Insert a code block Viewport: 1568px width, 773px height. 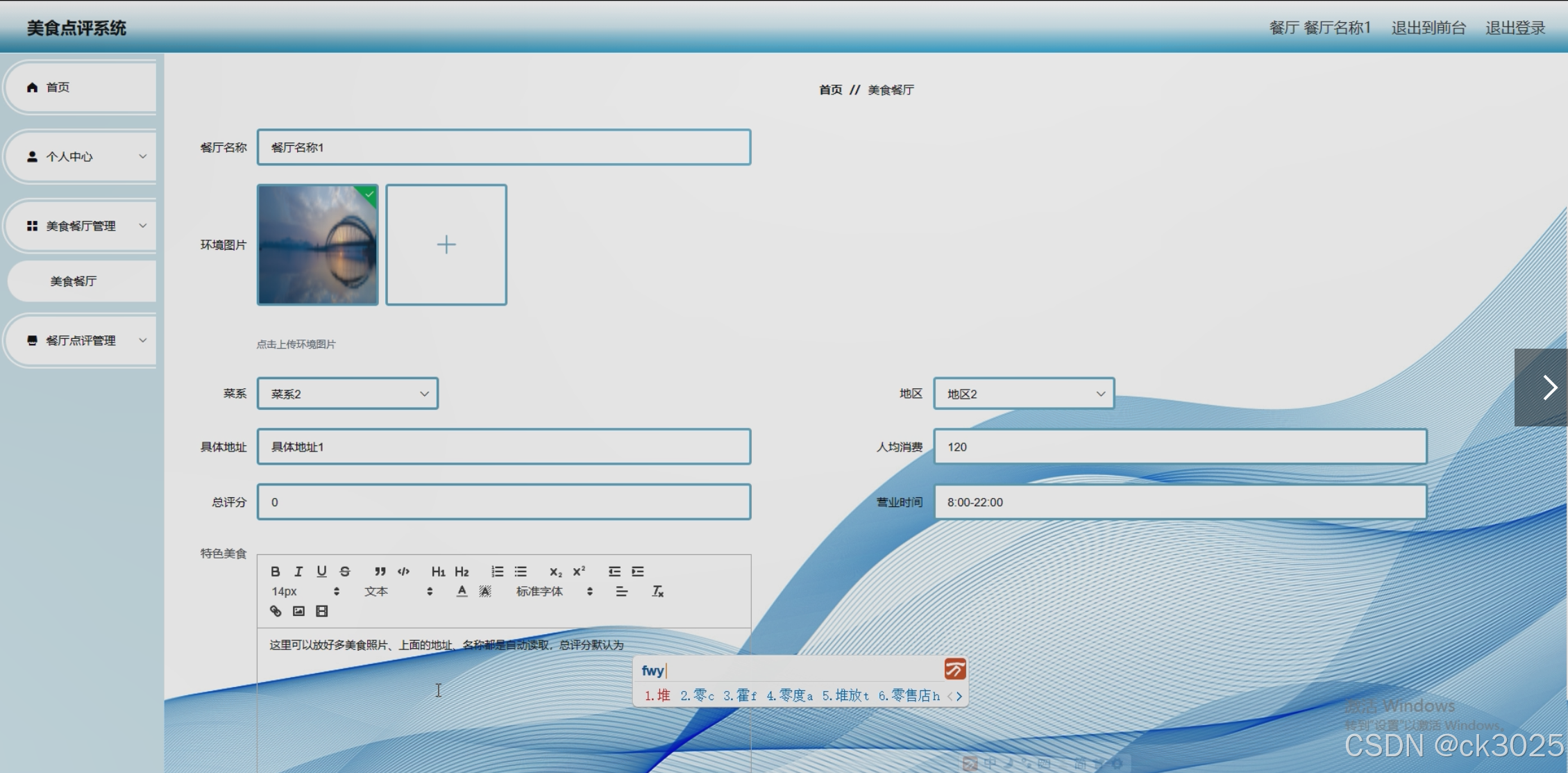click(x=403, y=571)
